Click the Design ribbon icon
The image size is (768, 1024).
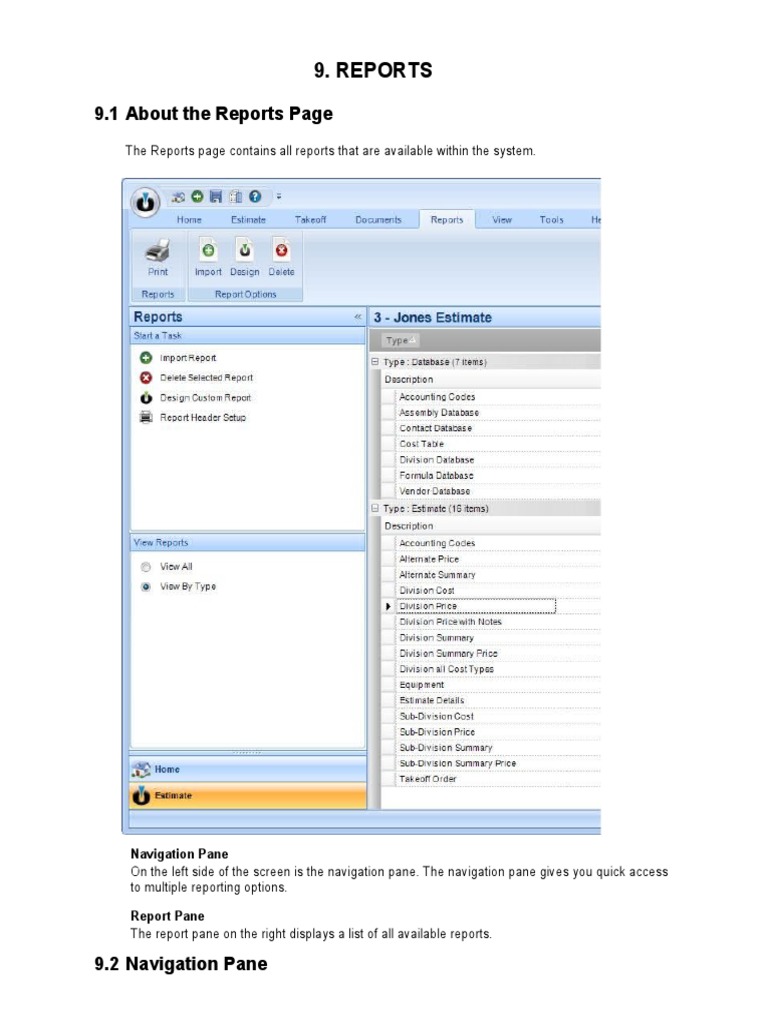point(244,250)
